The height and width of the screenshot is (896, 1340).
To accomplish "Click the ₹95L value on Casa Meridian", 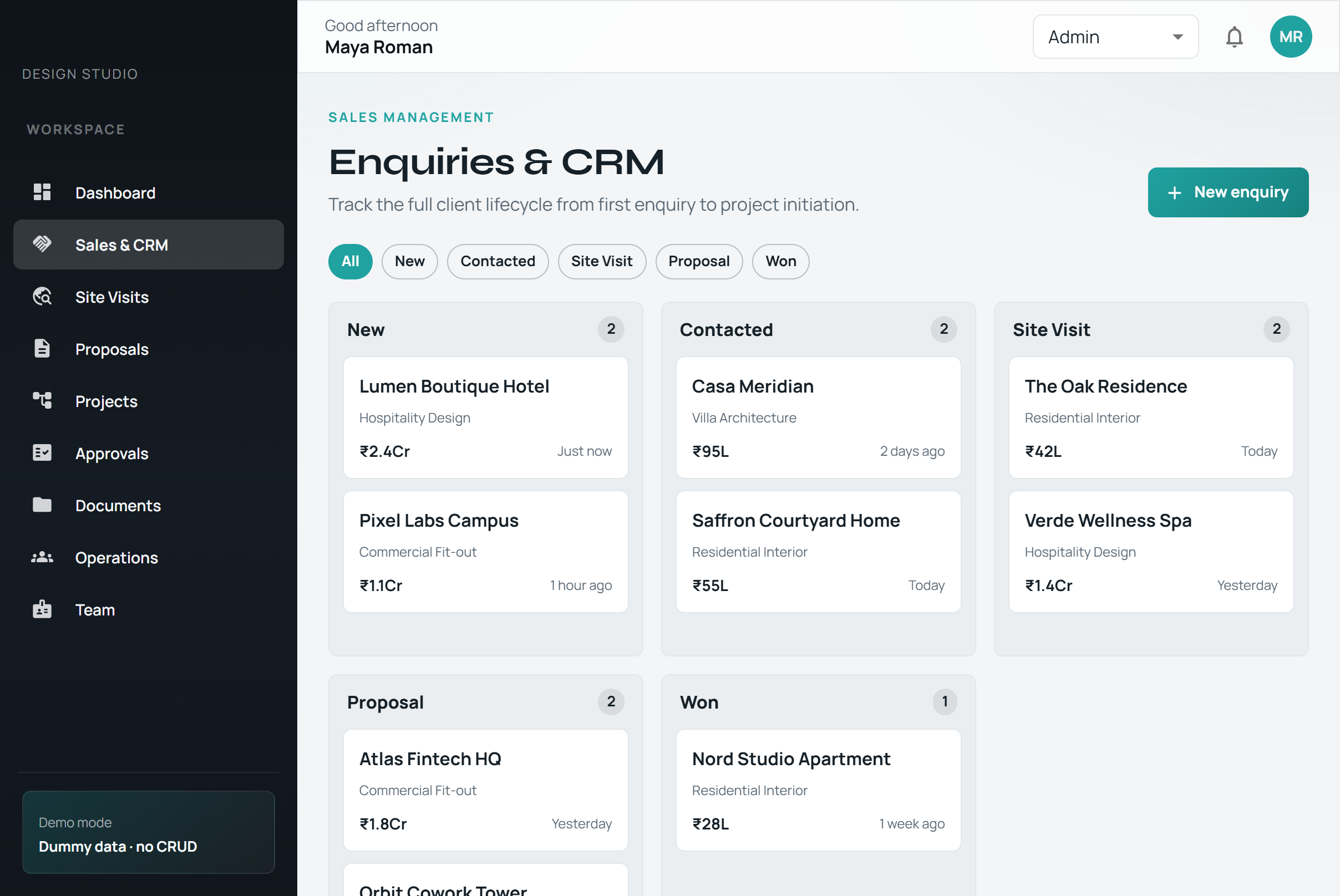I will point(710,451).
